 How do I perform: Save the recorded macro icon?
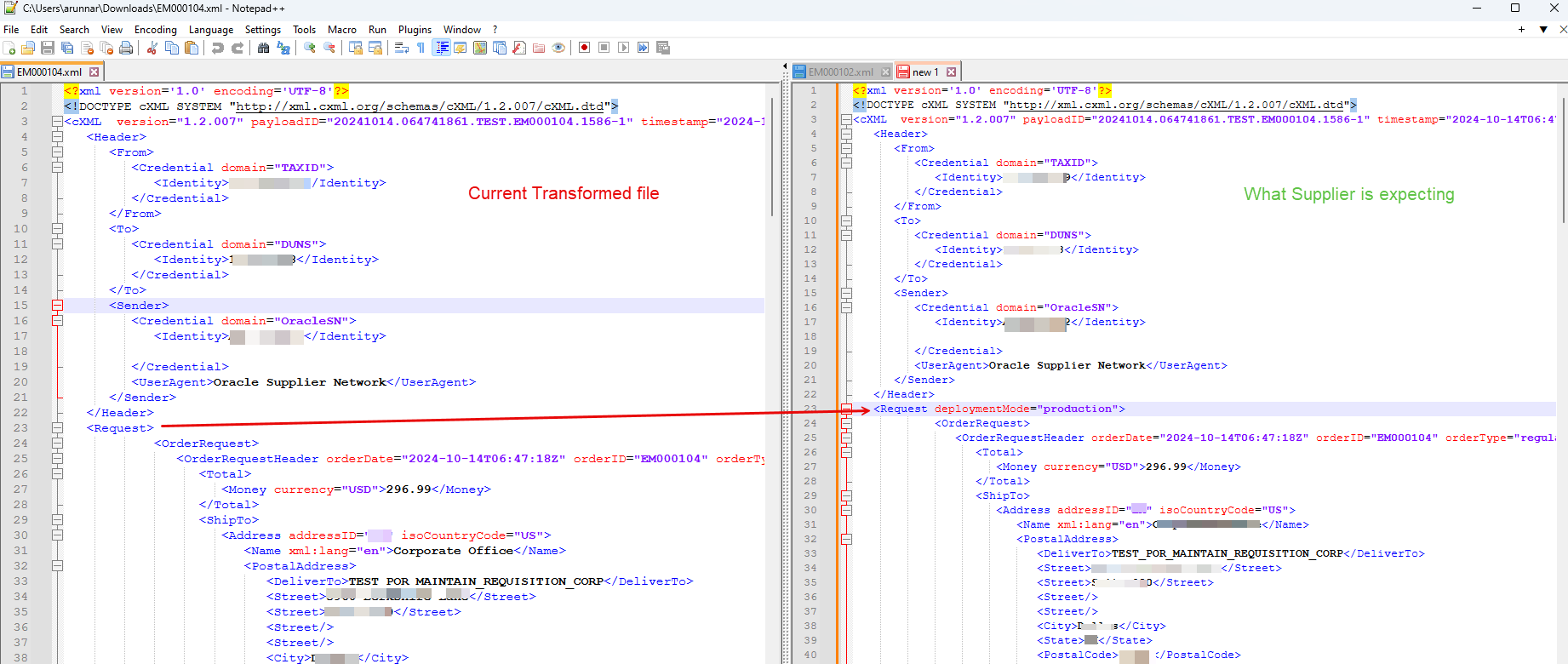(x=663, y=48)
